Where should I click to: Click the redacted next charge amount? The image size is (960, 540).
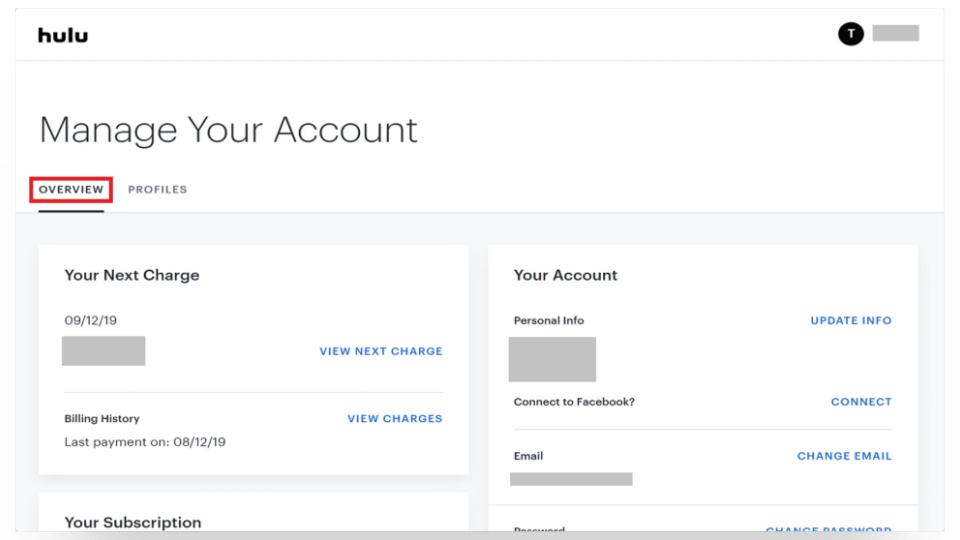point(104,351)
